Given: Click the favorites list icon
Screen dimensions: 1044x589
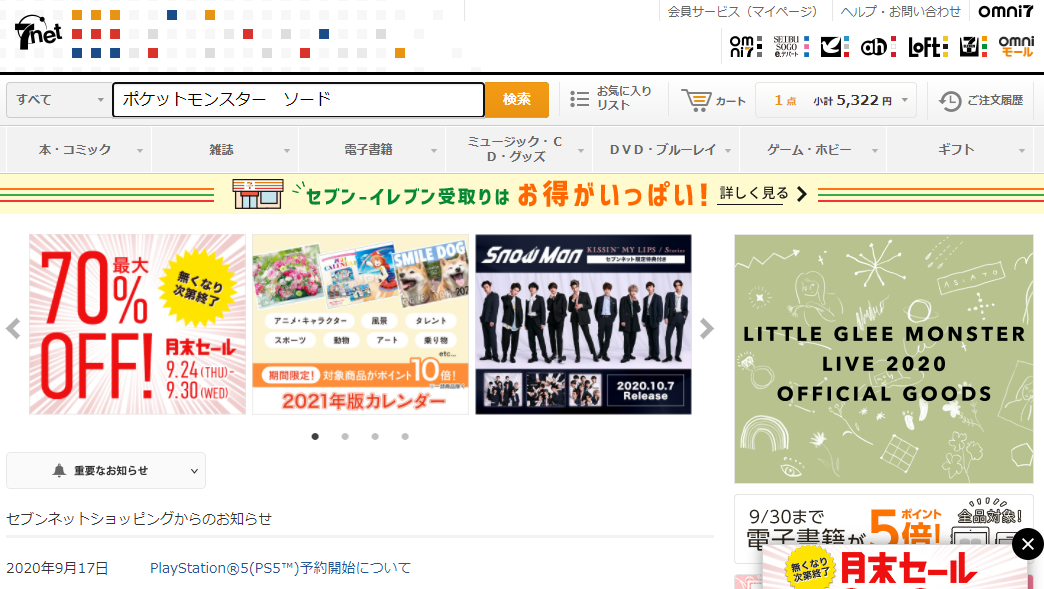Looking at the screenshot, I should click(x=579, y=99).
